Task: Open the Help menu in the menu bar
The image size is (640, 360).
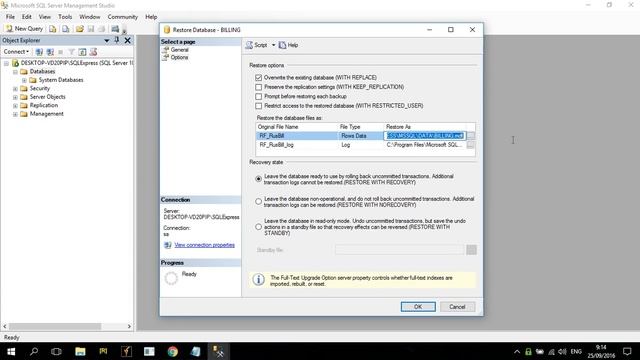Action: (151, 17)
